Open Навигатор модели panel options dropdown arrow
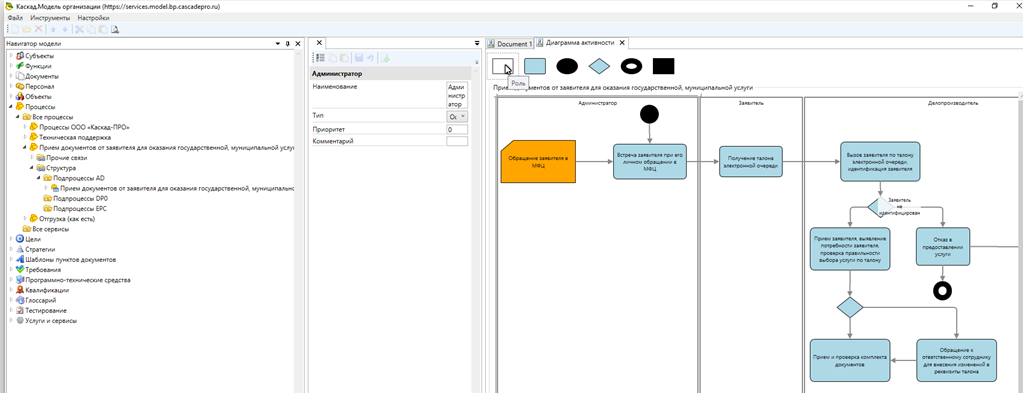 [277, 44]
